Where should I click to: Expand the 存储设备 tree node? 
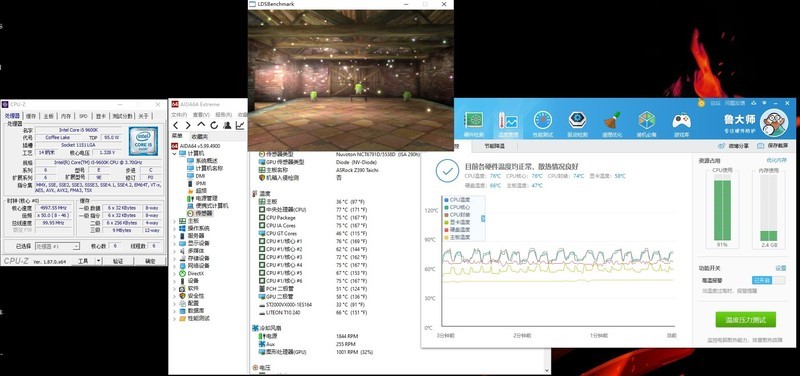click(174, 258)
